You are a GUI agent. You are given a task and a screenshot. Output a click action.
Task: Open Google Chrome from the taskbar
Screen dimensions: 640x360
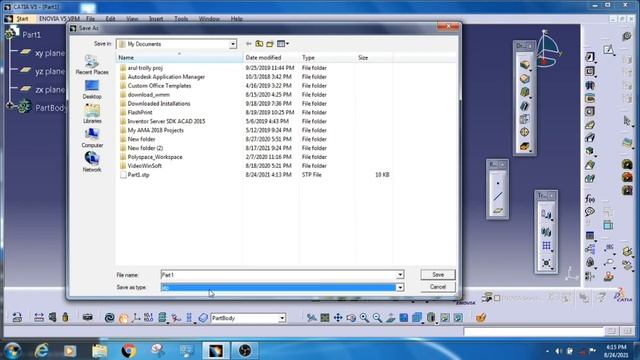pyautogui.click(x=129, y=351)
